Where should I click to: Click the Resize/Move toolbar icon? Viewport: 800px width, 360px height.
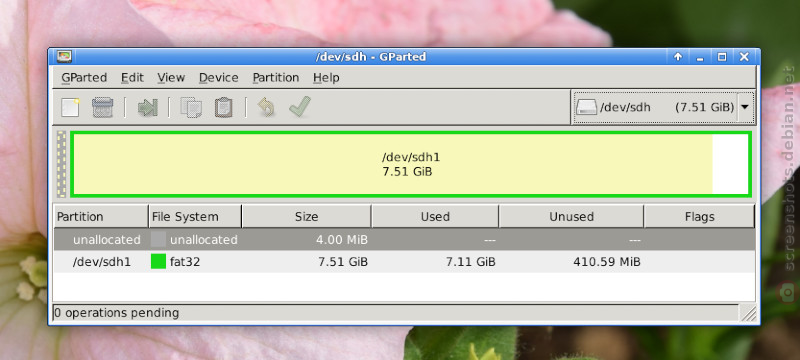[147, 108]
